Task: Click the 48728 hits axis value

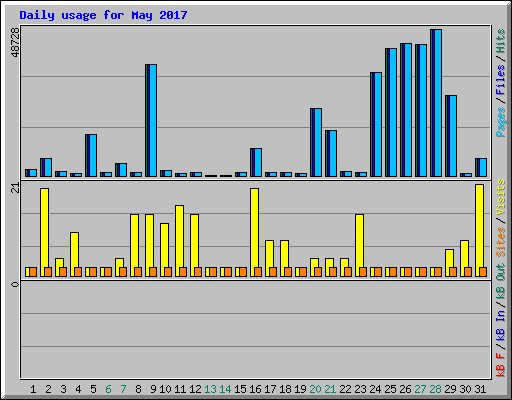Action: [x=15, y=42]
